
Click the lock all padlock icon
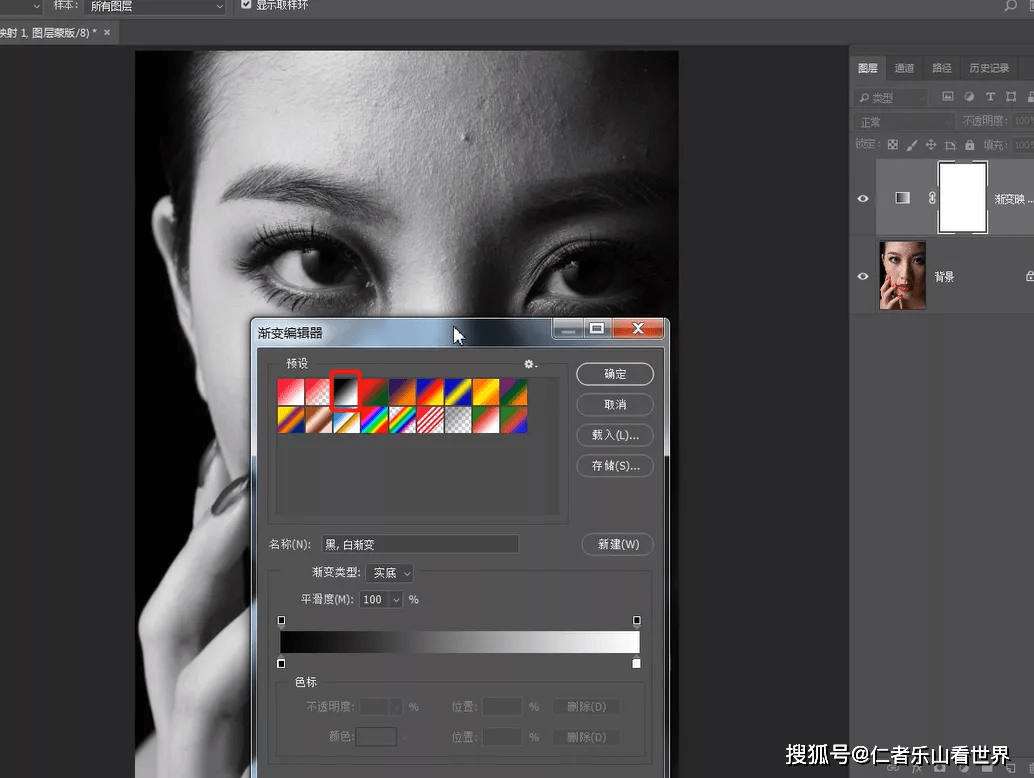tap(969, 144)
